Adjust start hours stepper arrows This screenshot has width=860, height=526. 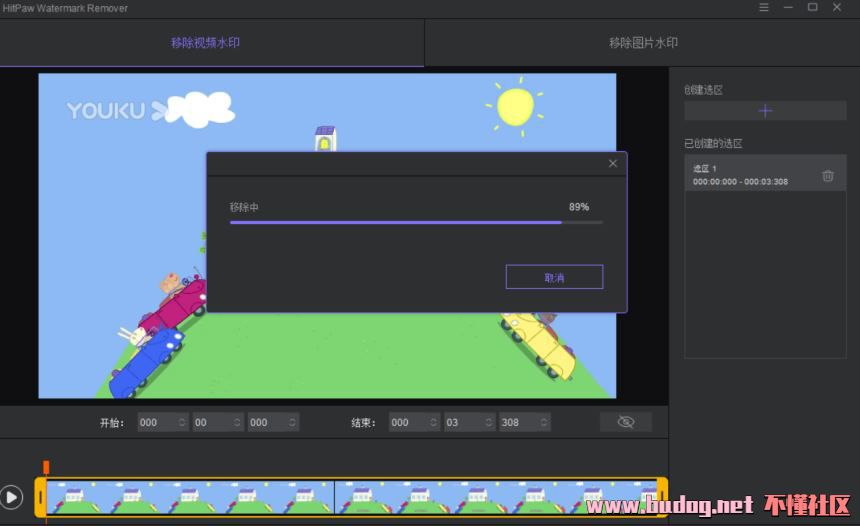(x=182, y=422)
